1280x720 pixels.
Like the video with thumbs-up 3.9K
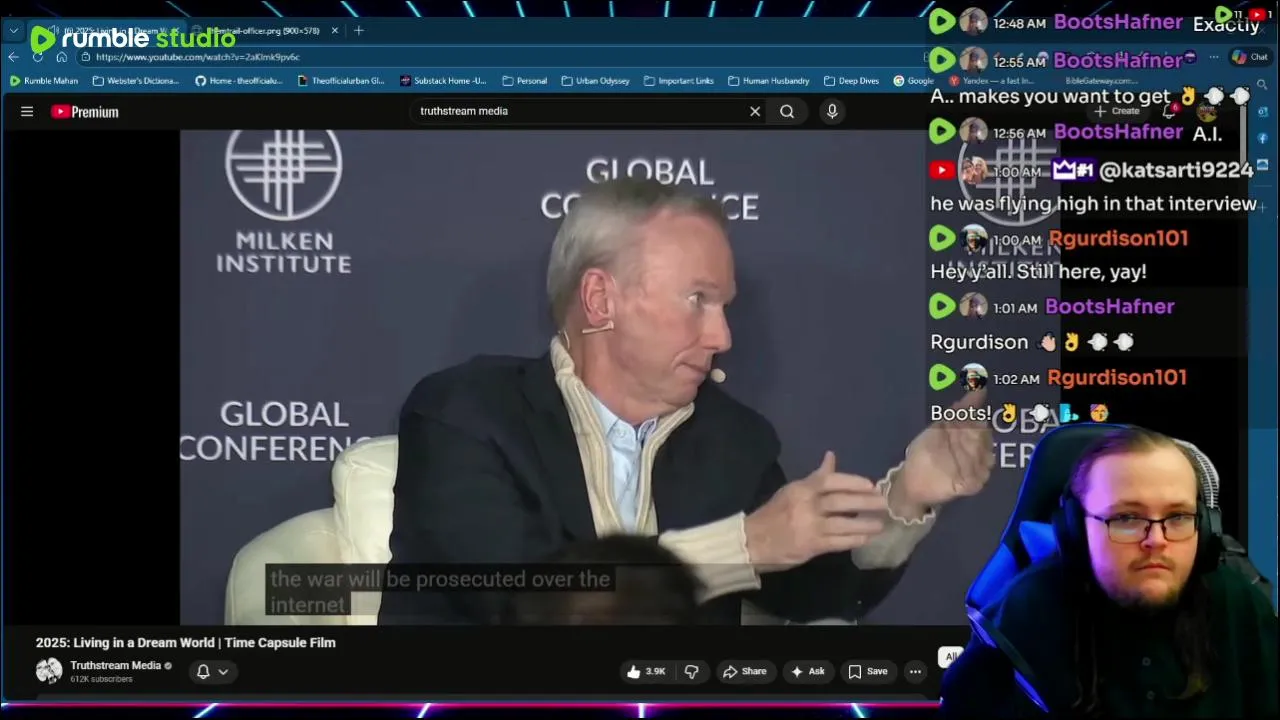pyautogui.click(x=646, y=671)
